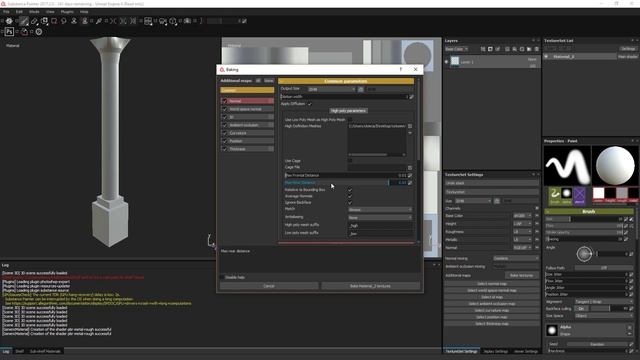Click the lock ratio icon beside Output Size
This screenshot has width=640, height=360.
coord(361,89)
